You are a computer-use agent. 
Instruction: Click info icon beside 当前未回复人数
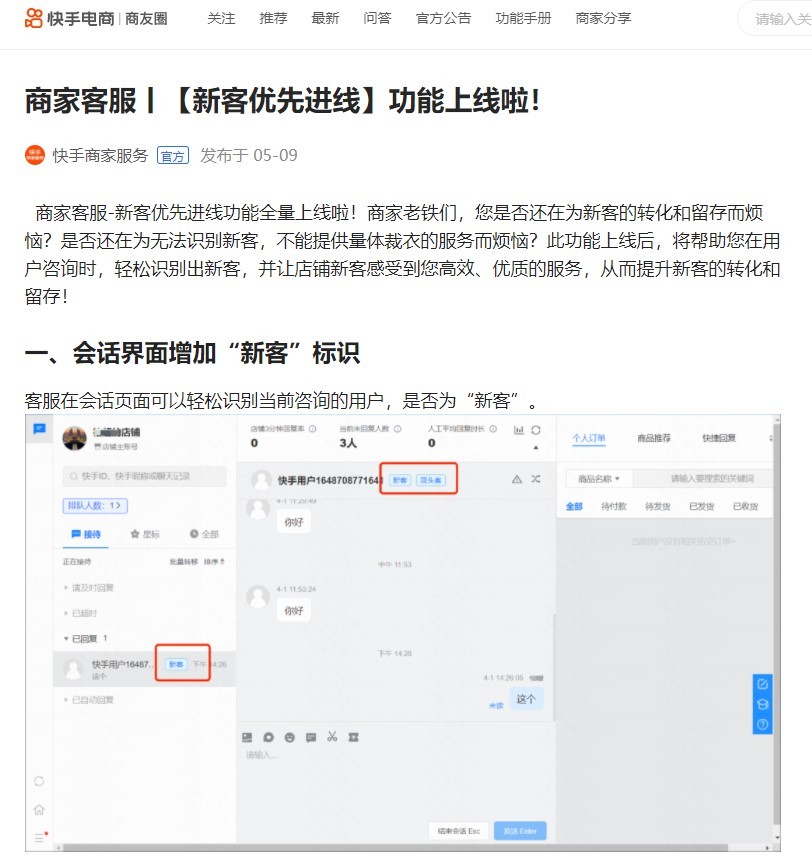pyautogui.click(x=398, y=429)
